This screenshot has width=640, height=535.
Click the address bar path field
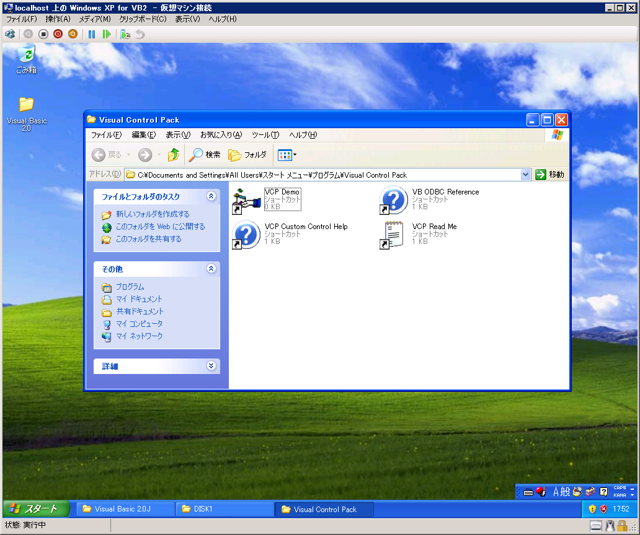(x=322, y=175)
